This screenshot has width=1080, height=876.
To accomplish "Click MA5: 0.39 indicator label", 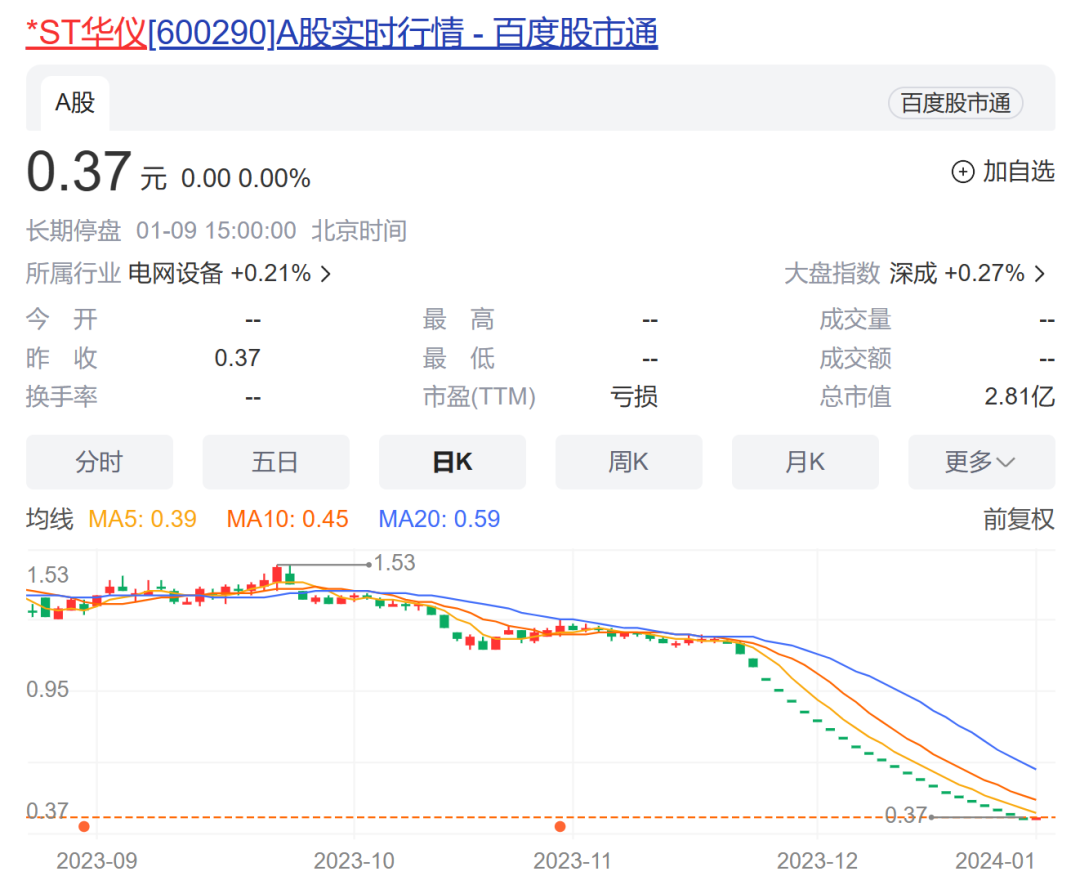I will [143, 519].
